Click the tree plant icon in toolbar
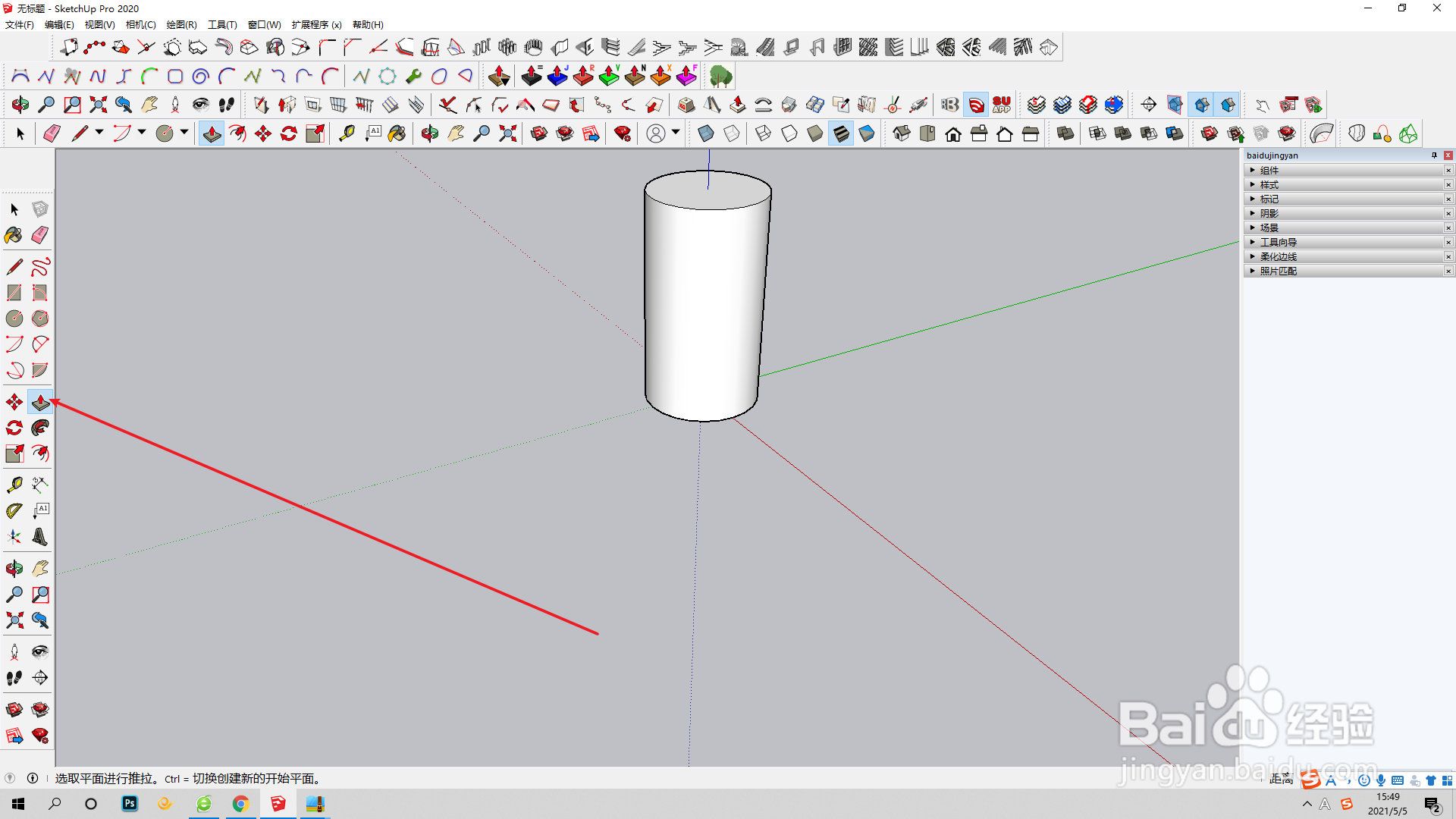This screenshot has width=1456, height=819. [x=721, y=77]
